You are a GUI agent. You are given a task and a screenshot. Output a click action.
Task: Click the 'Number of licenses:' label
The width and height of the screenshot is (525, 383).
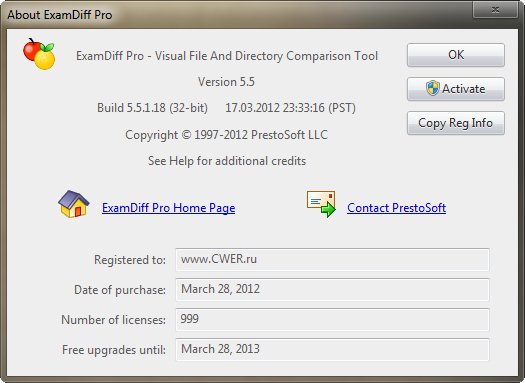[x=114, y=320]
